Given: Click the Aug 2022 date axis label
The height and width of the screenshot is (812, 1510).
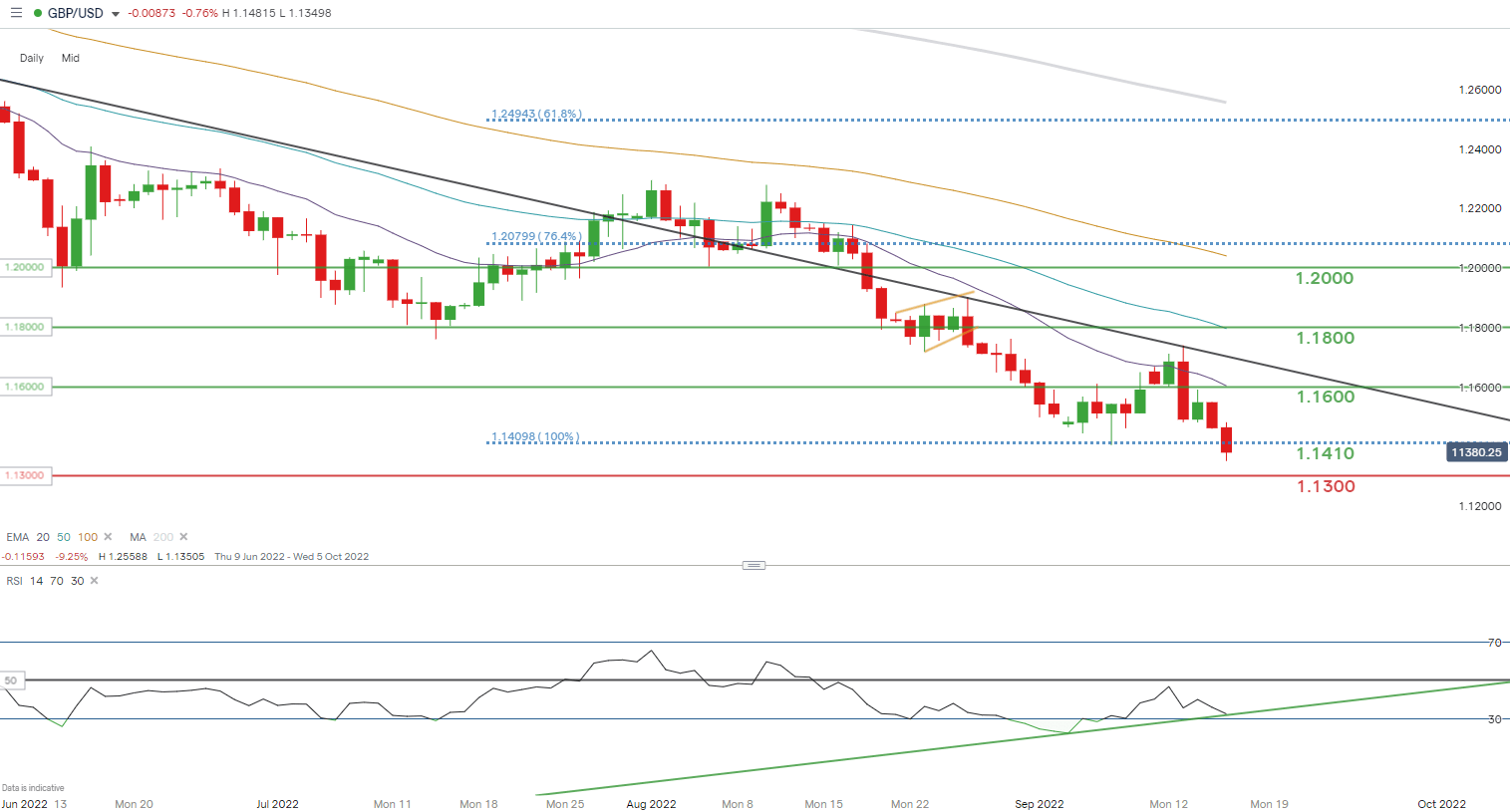Looking at the screenshot, I should (x=652, y=804).
